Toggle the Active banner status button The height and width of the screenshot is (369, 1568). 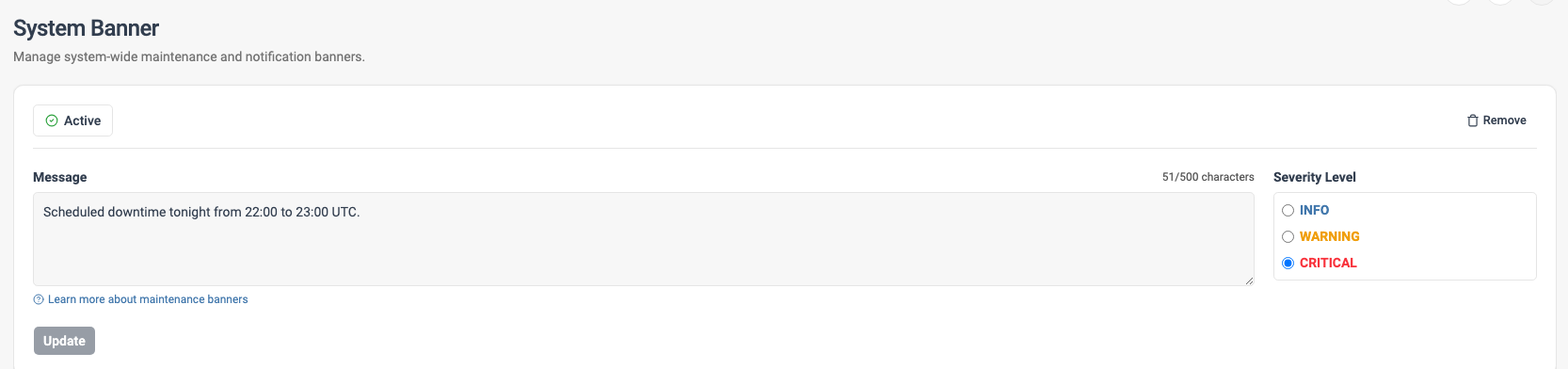(x=72, y=120)
